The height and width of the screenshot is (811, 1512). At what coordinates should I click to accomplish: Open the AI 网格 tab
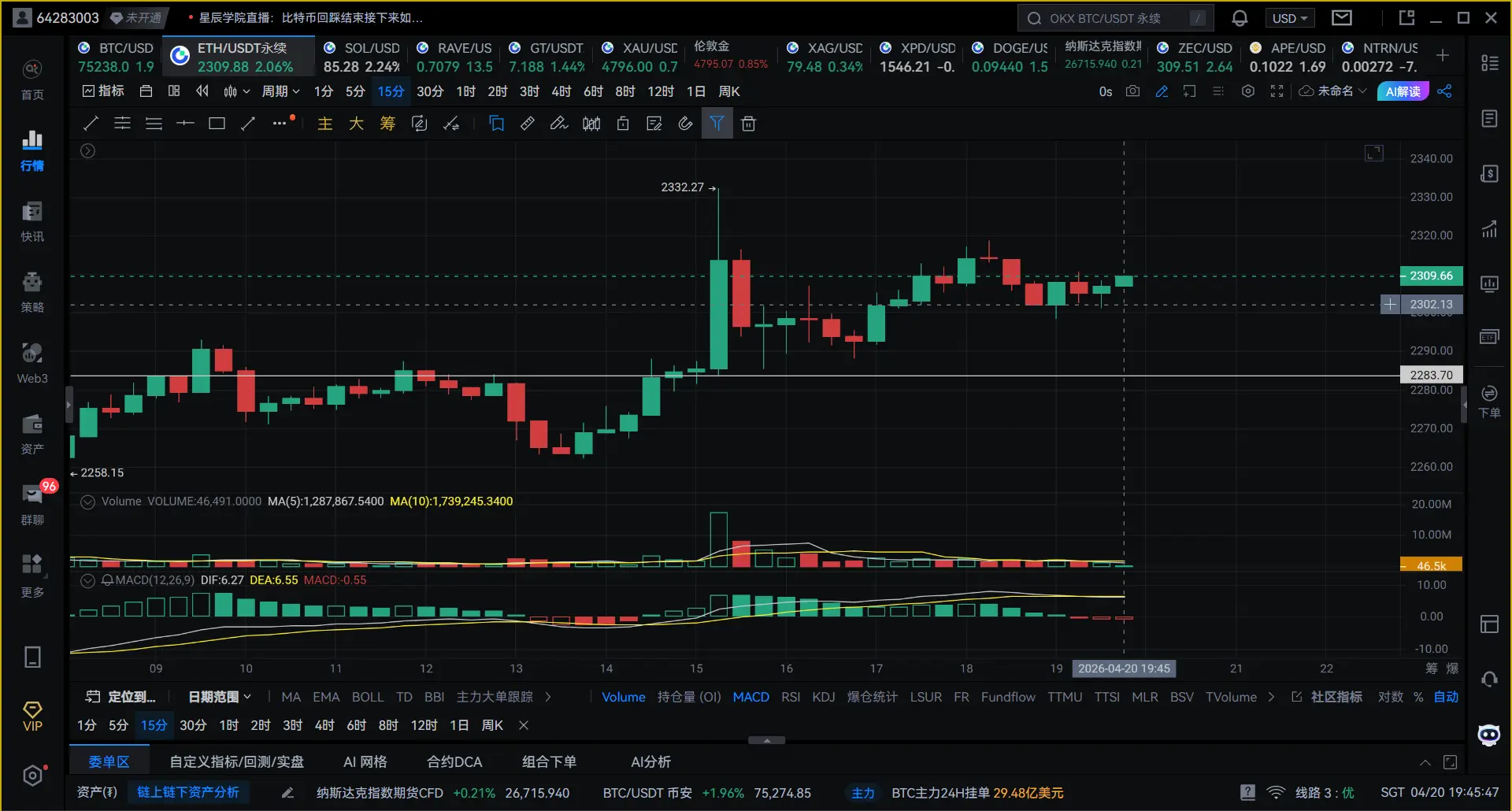click(x=365, y=761)
